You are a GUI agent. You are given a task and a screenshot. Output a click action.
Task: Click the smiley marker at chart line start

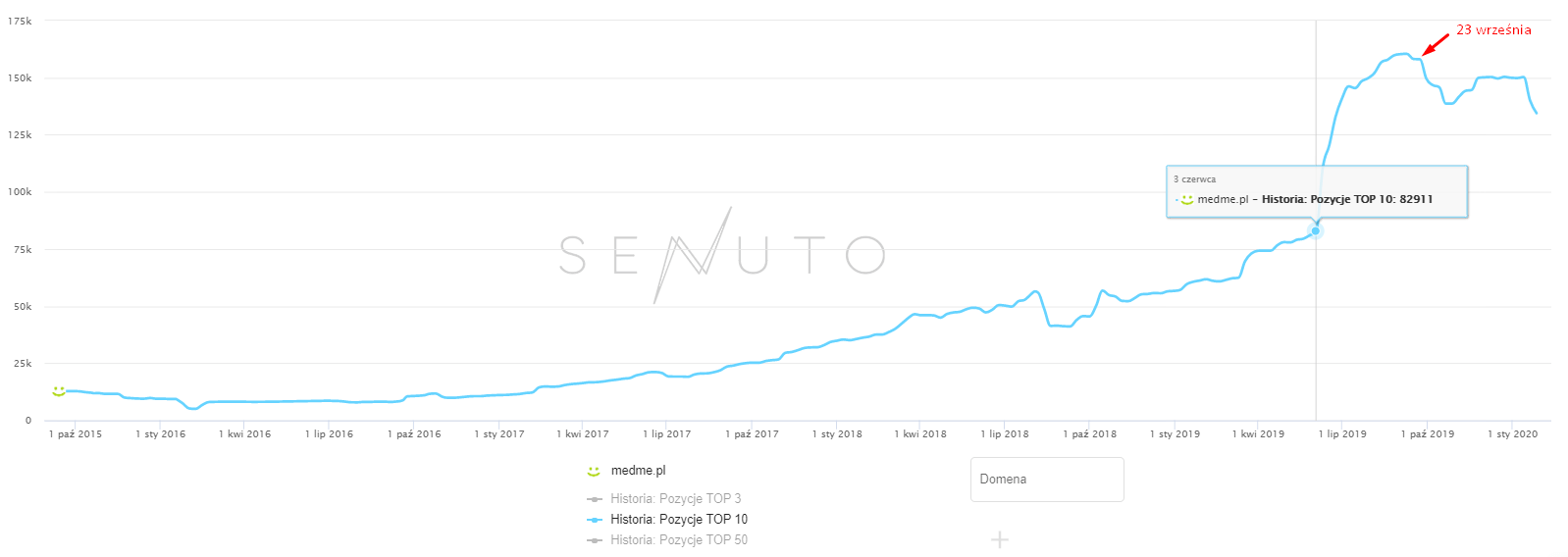click(59, 391)
